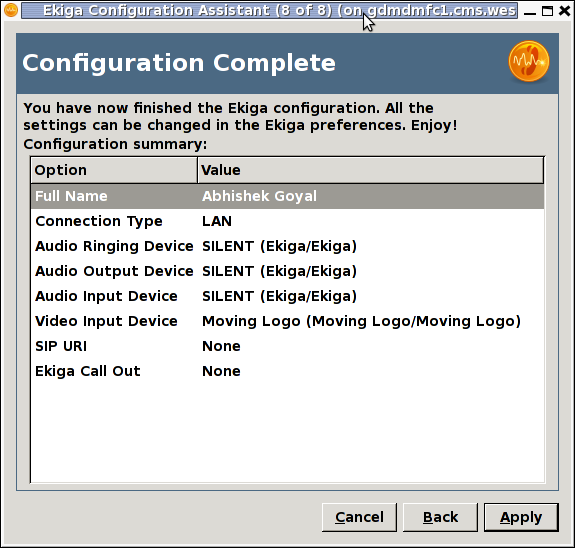
Task: Click the Moving Logo value cell
Action: pyautogui.click(x=361, y=321)
